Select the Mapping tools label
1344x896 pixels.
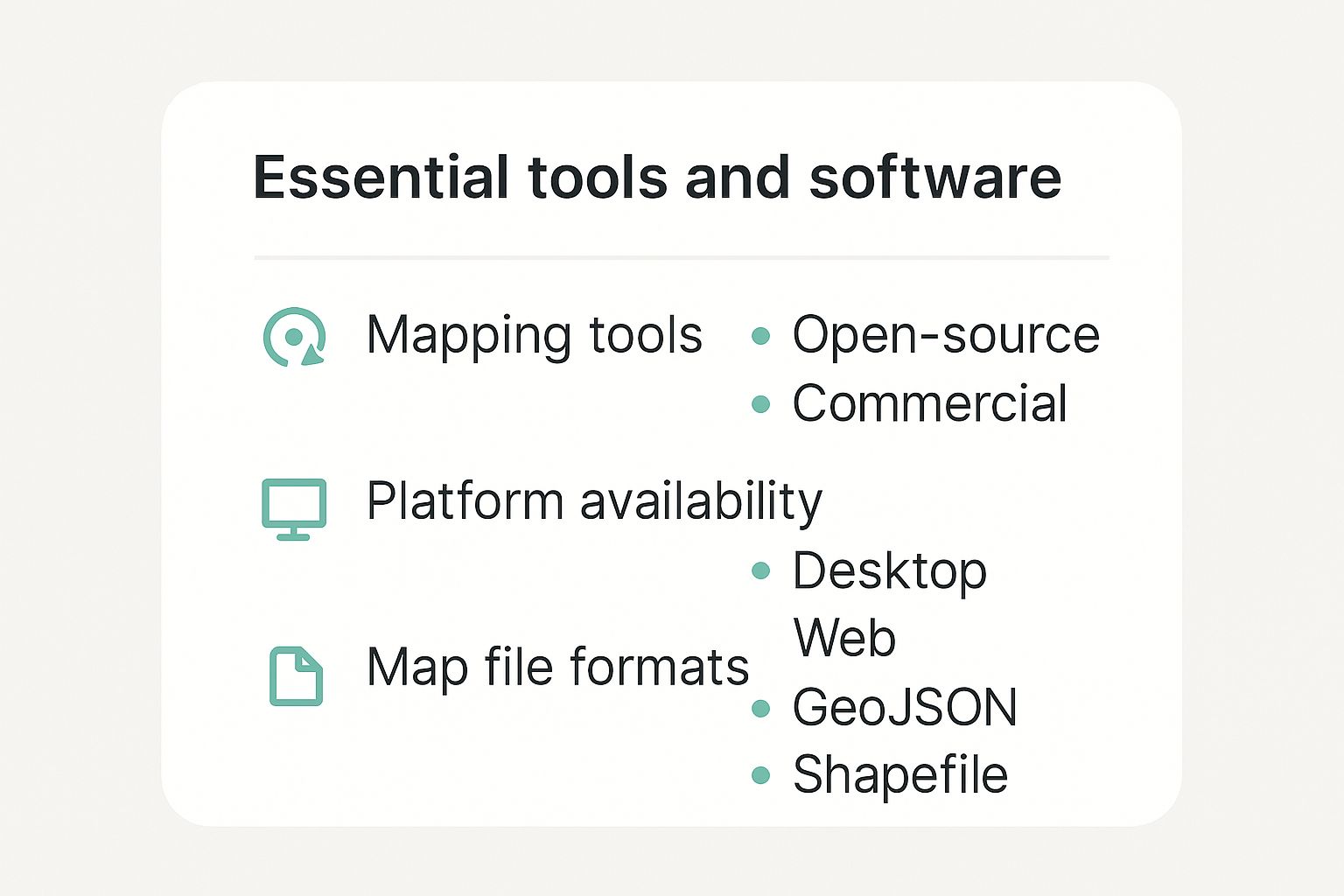534,335
